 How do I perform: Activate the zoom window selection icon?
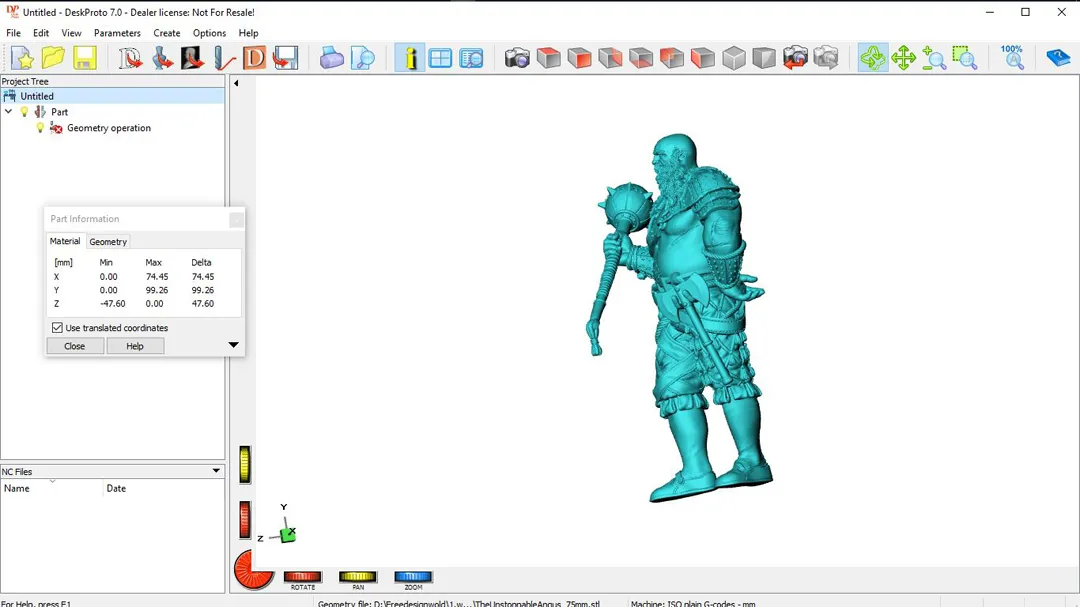[x=965, y=58]
